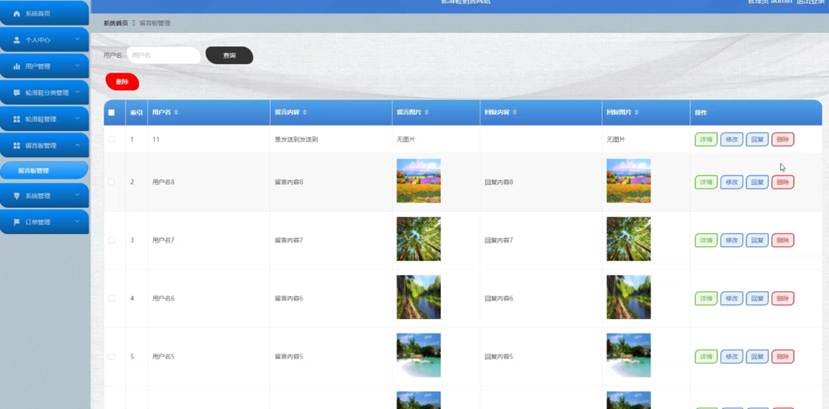Click 删除 for the 用户名8 row
Viewport: 829px width, 409px height.
point(782,182)
